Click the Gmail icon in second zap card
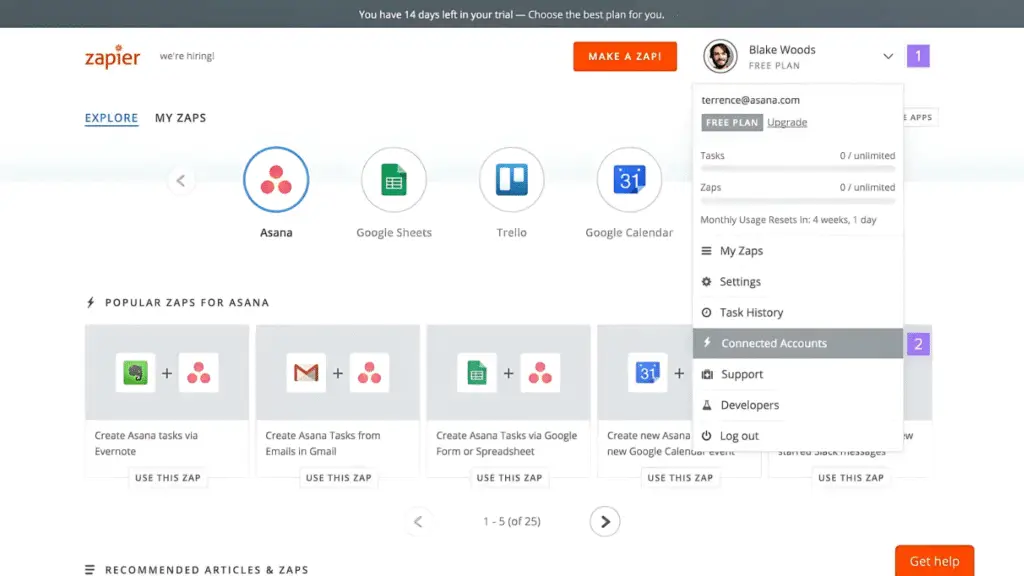The height and width of the screenshot is (576, 1024). tap(306, 373)
